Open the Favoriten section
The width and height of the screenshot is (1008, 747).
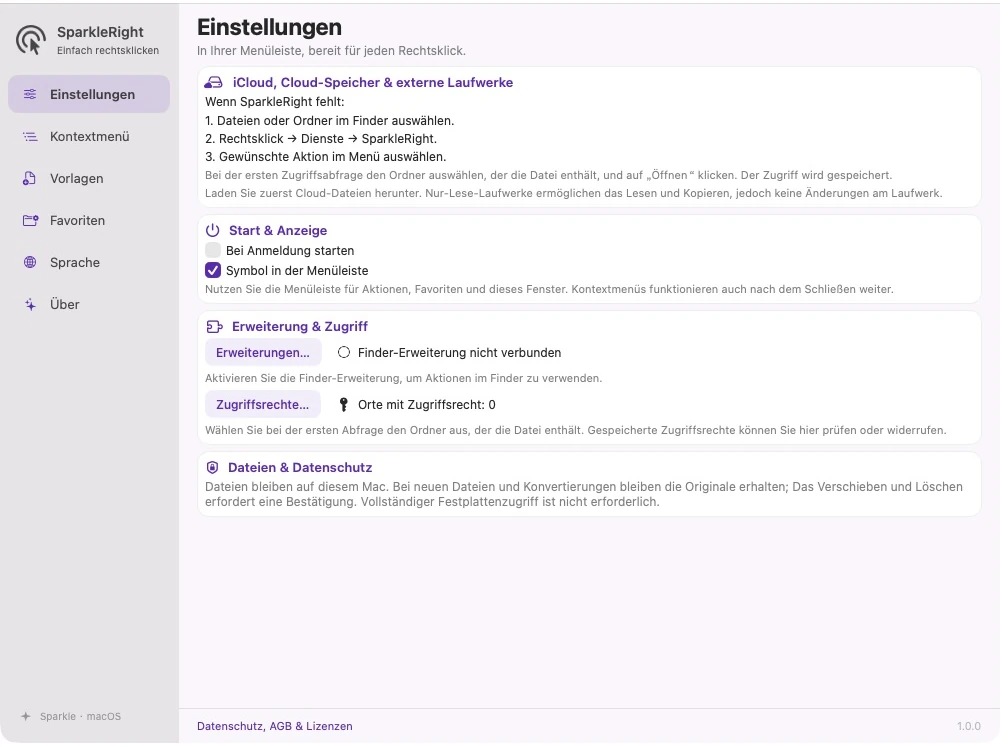89,220
